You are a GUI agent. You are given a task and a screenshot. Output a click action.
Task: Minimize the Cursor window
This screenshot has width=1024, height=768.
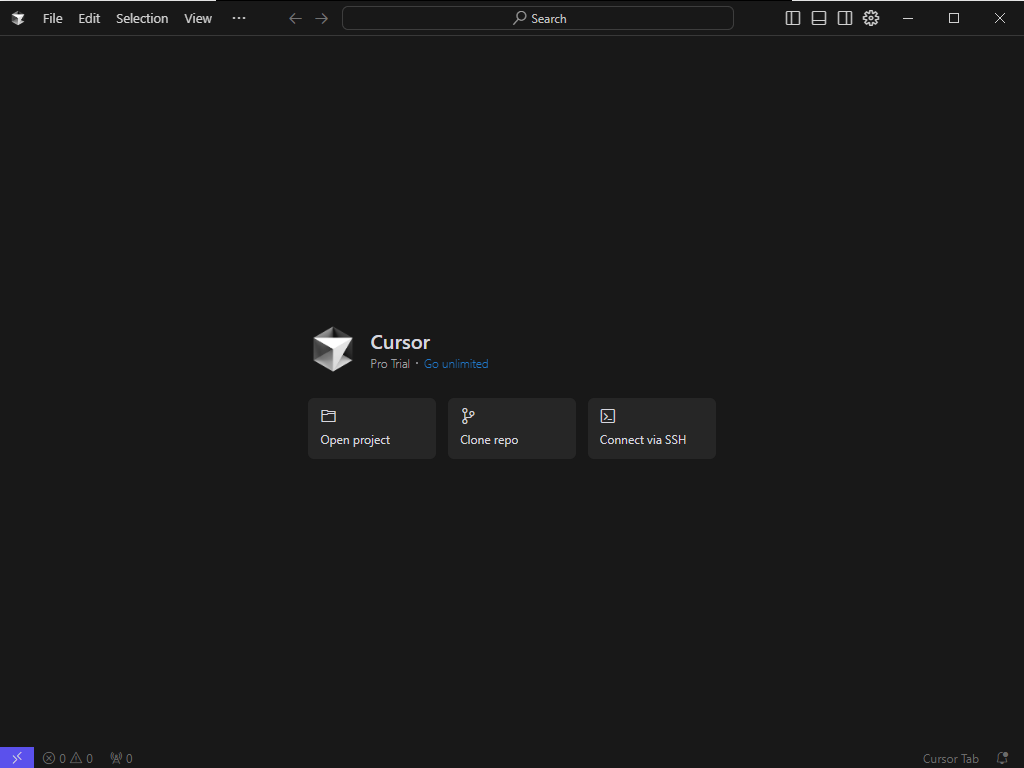[908, 18]
